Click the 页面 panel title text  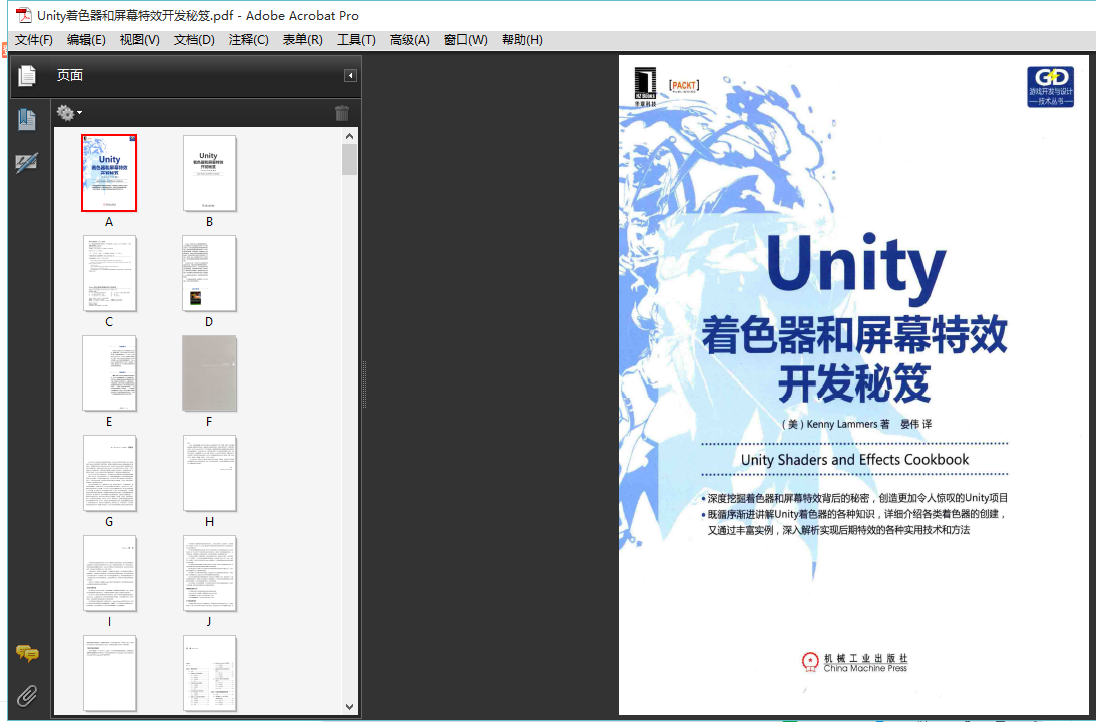click(70, 75)
